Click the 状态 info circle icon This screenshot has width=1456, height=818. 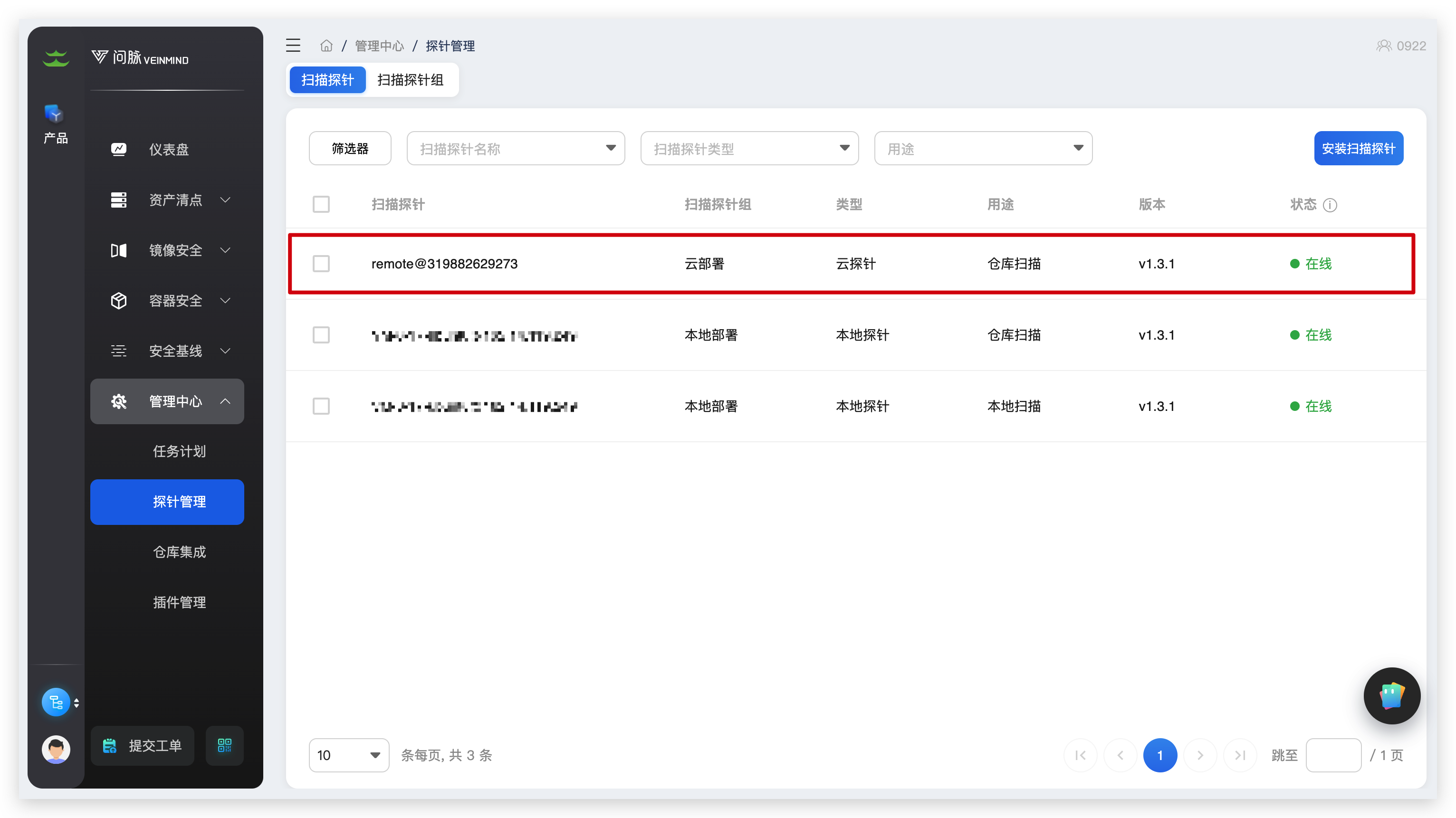pos(1330,204)
